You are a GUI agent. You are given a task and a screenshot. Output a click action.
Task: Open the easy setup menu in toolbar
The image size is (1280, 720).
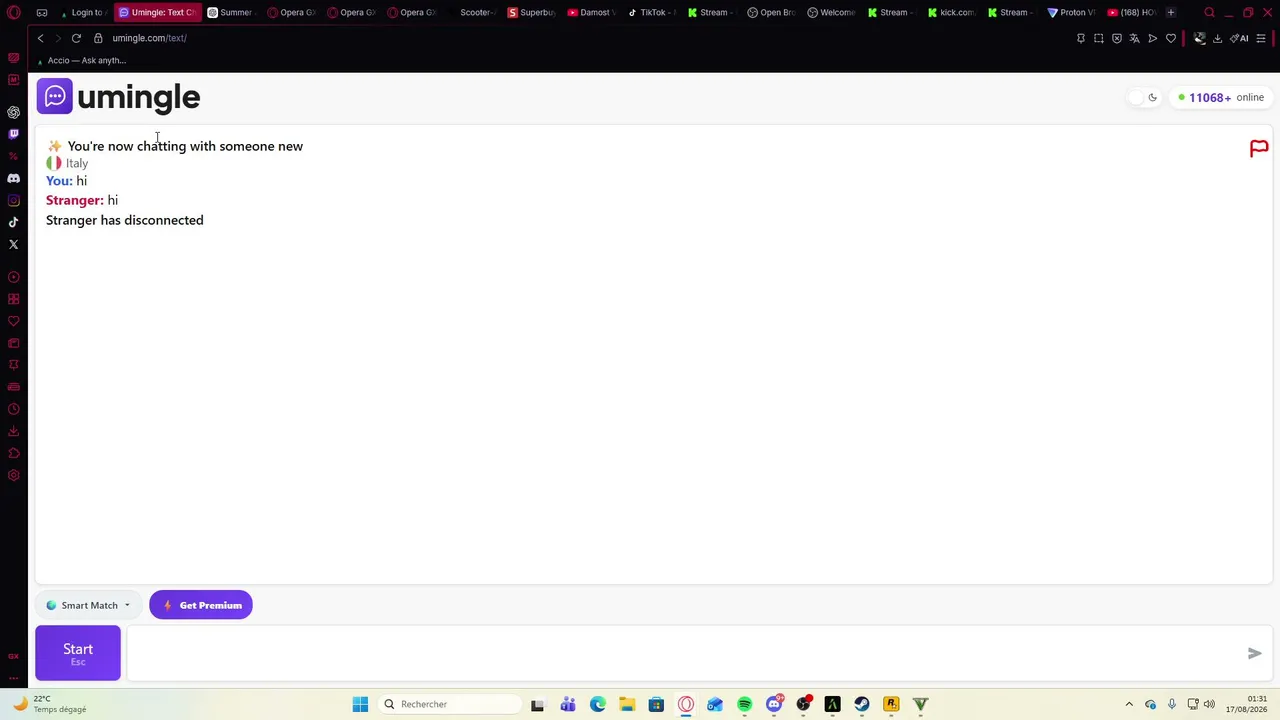coord(1261,38)
